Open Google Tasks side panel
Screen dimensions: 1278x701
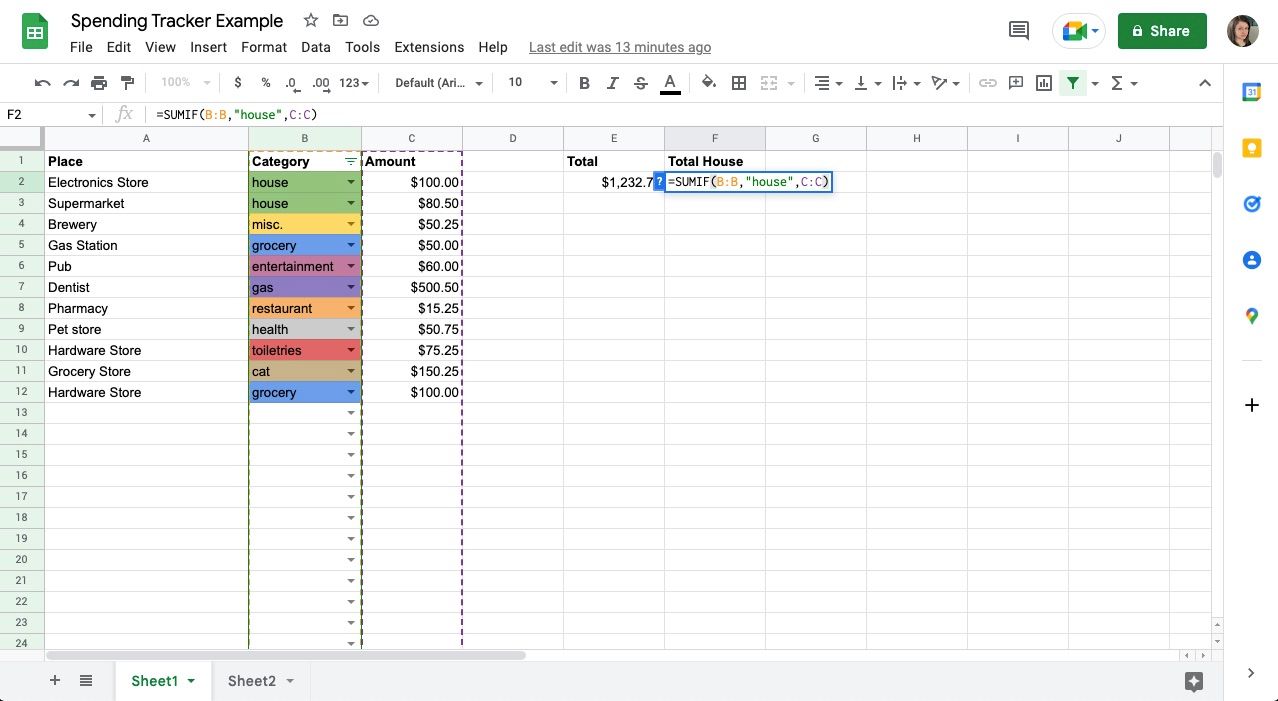pos(1251,204)
